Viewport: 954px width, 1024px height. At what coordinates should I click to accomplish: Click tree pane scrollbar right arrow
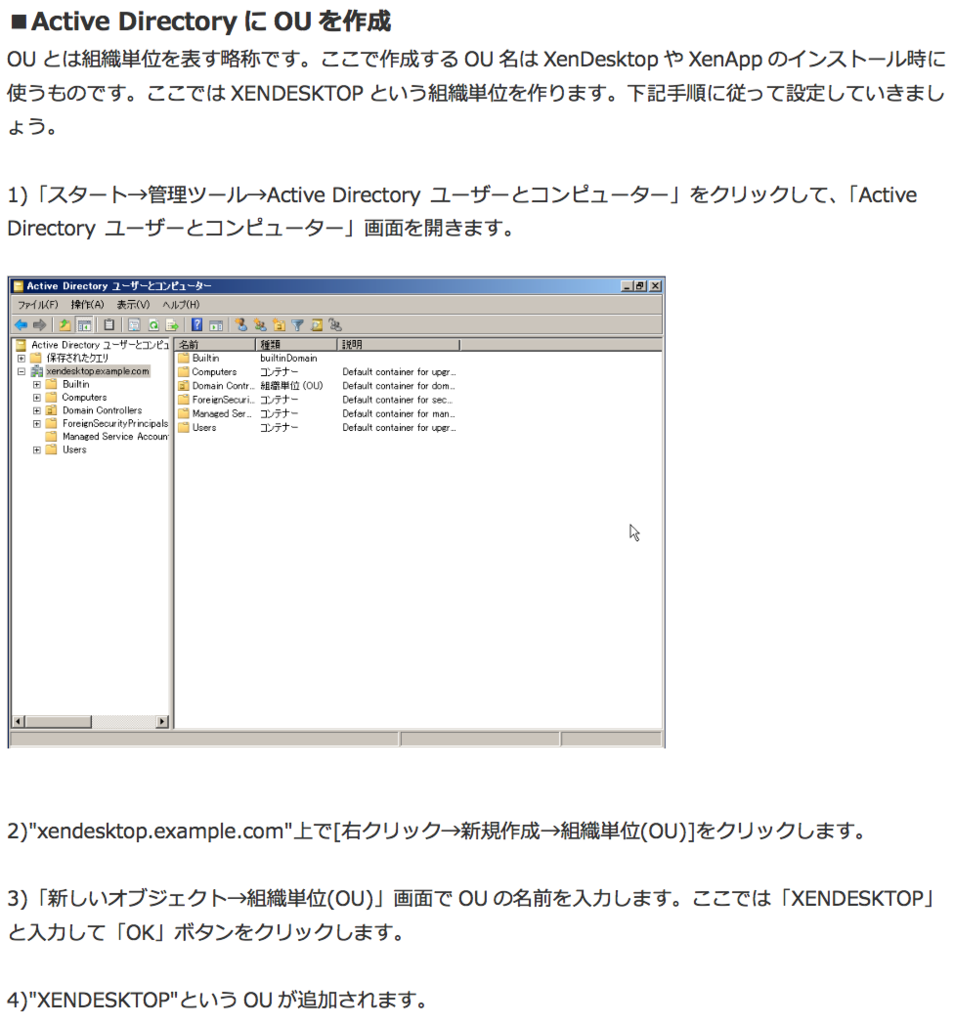click(x=163, y=722)
